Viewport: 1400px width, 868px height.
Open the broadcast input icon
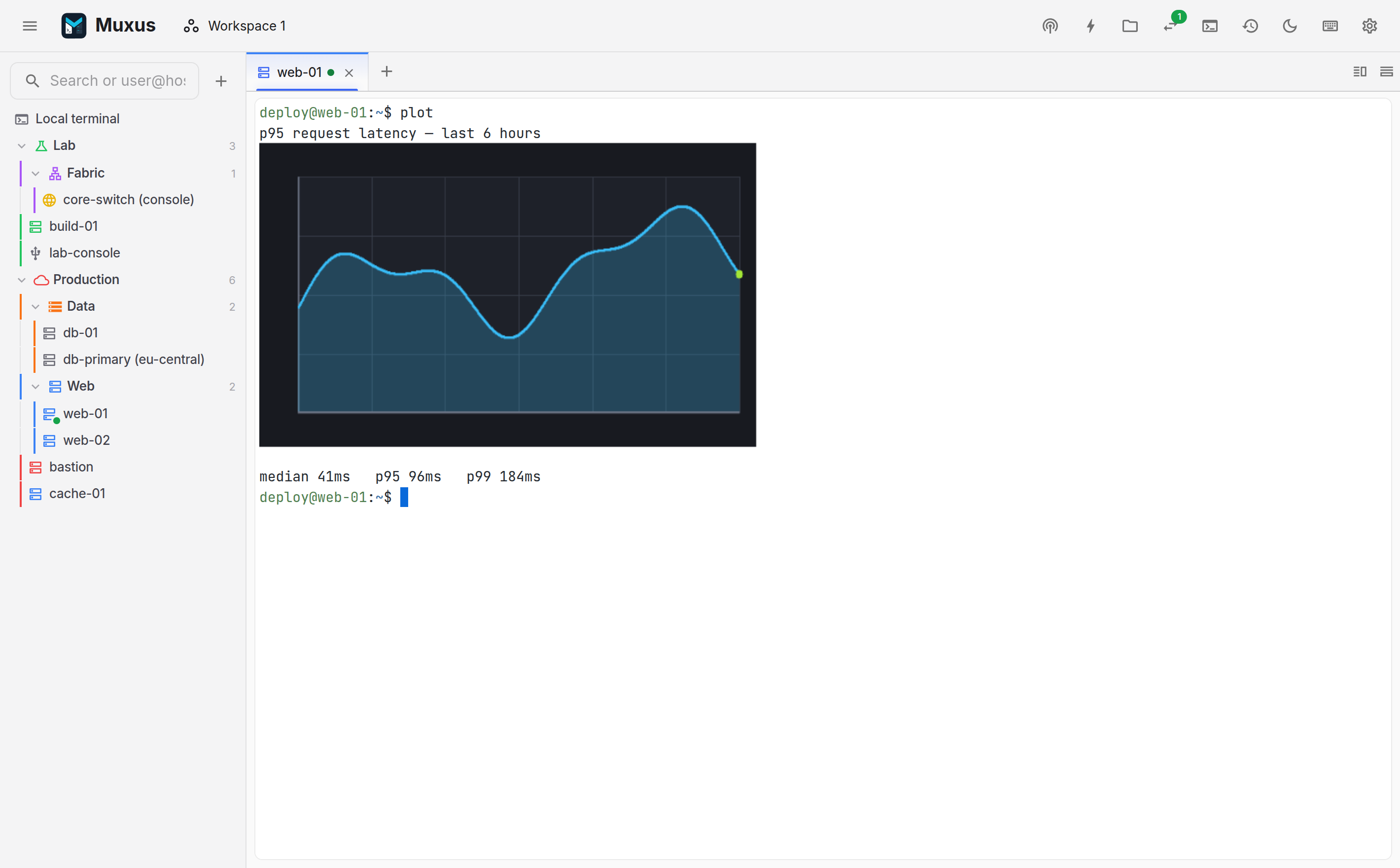1050,26
